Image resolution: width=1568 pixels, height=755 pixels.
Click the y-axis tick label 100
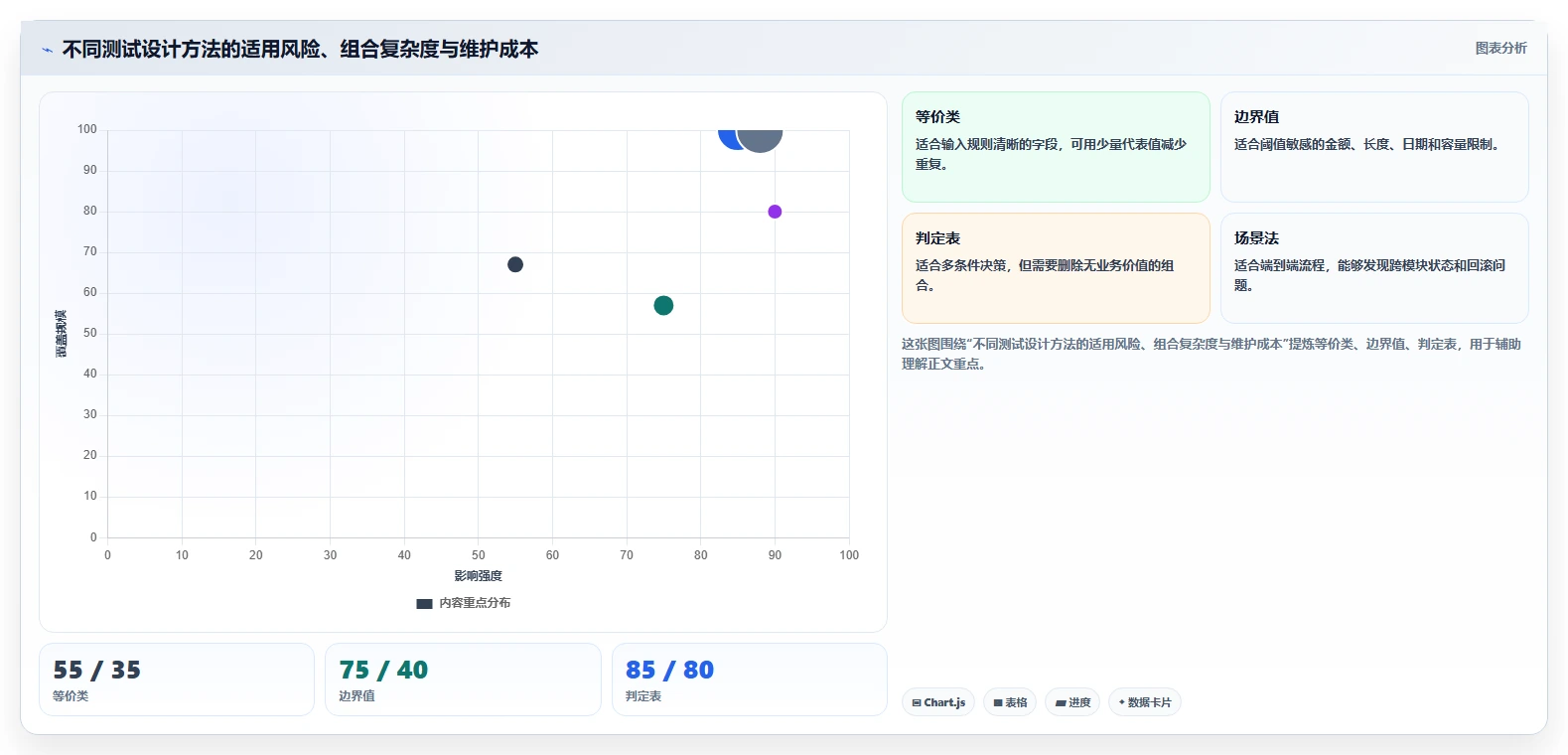tap(87, 129)
